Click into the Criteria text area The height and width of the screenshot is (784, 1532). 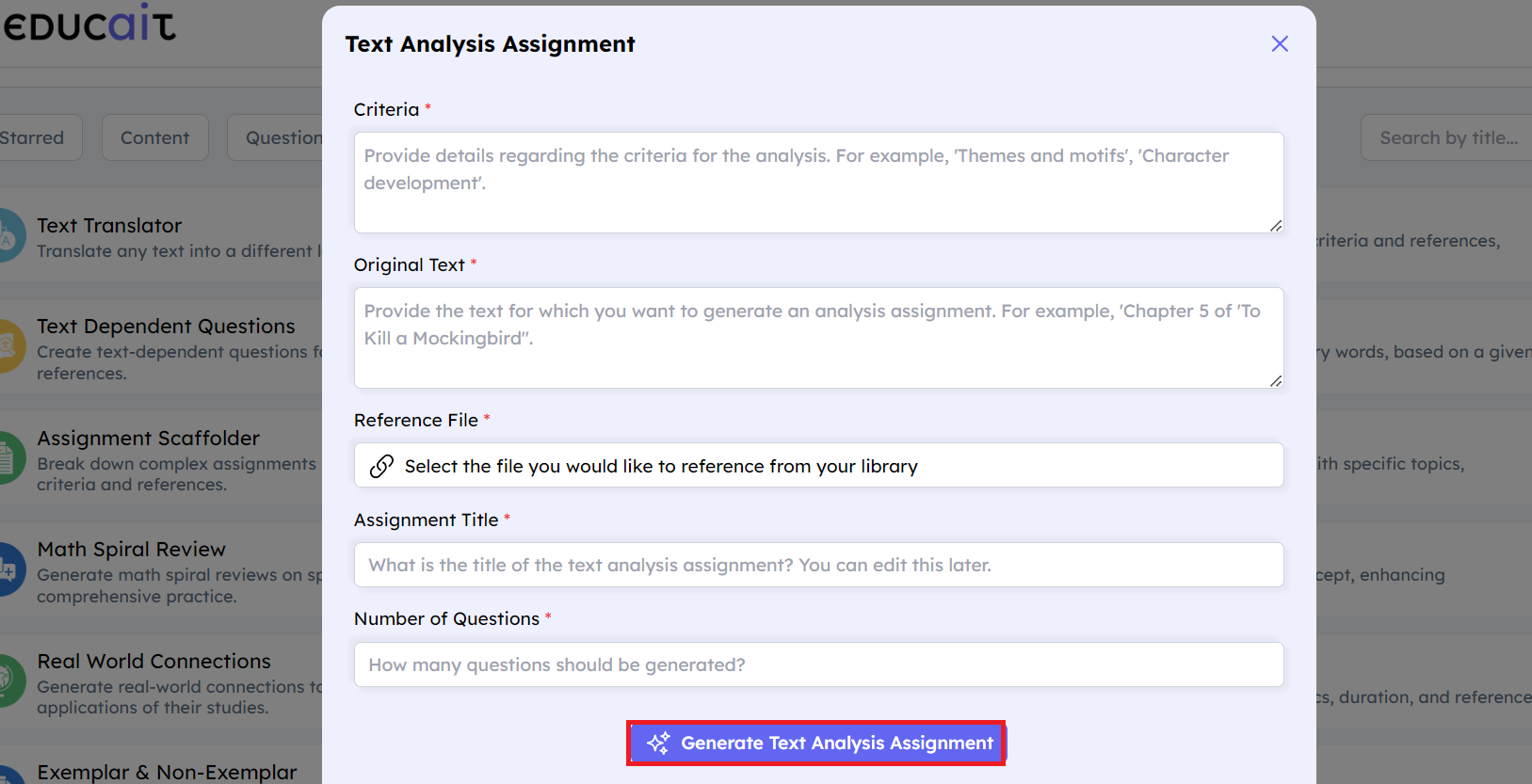coord(818,183)
